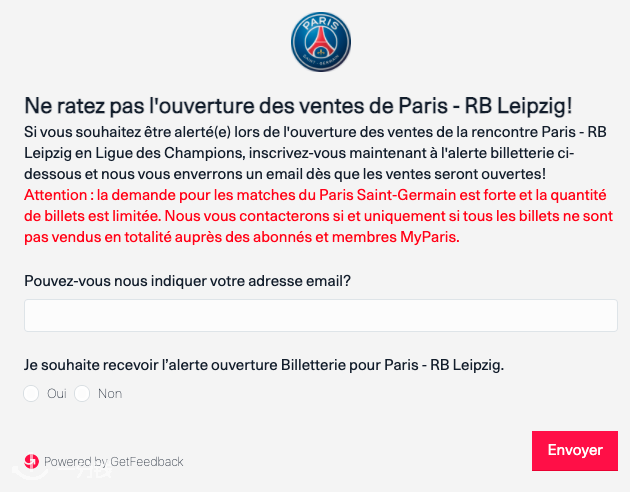
Task: Click the word 'Attention' in red warning
Action: (x=55, y=195)
